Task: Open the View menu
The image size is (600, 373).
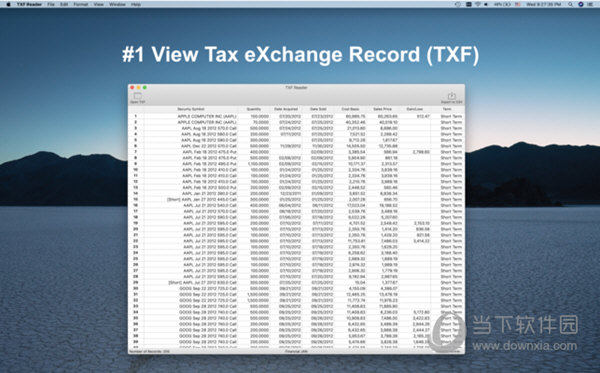Action: 99,4
